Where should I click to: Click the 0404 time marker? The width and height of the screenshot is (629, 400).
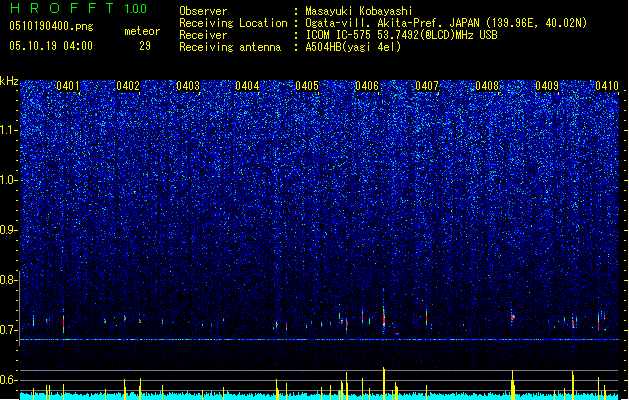(247, 86)
